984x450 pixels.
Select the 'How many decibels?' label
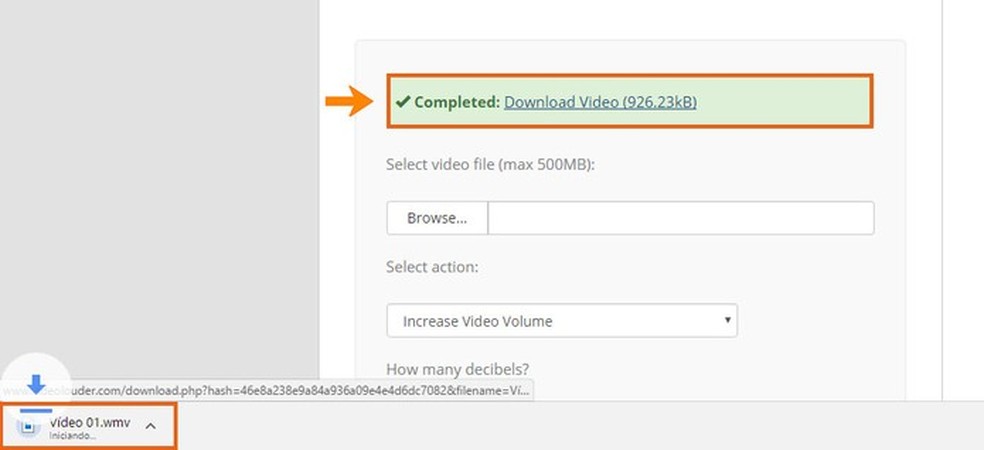pyautogui.click(x=457, y=368)
